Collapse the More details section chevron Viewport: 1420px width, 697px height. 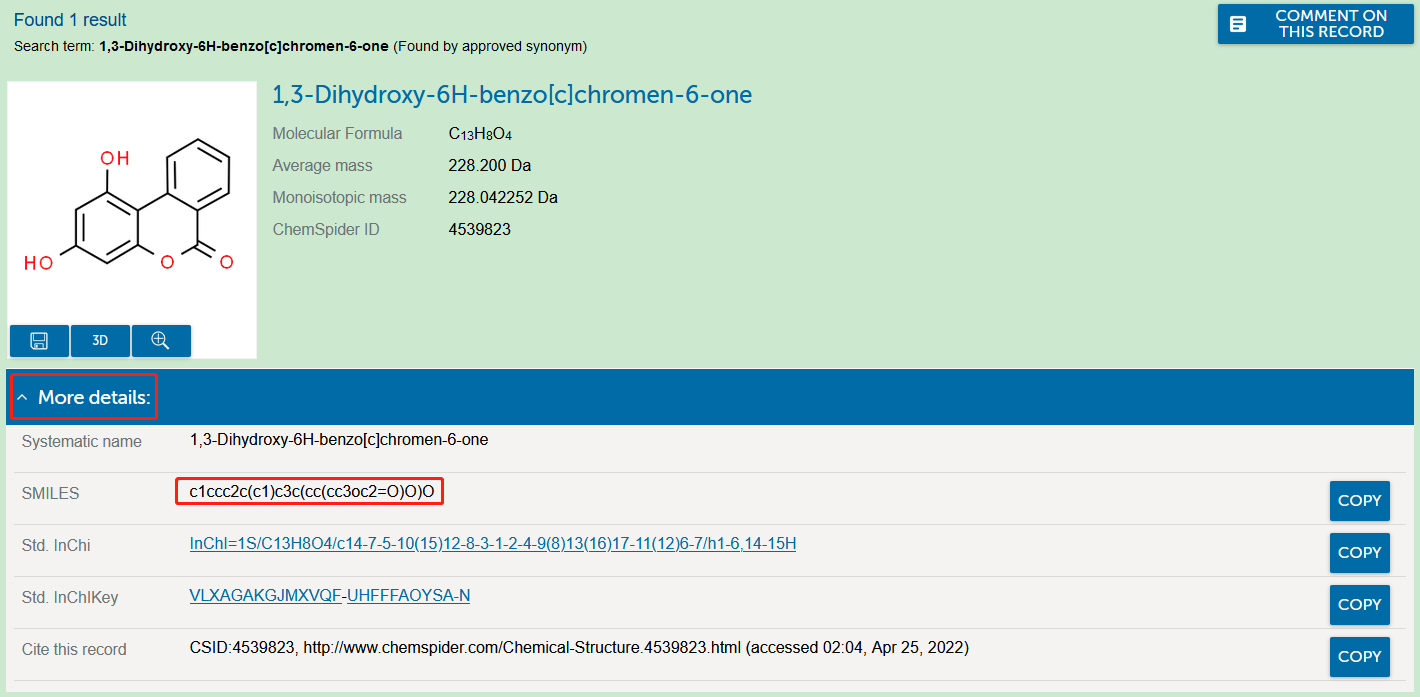[x=22, y=398]
